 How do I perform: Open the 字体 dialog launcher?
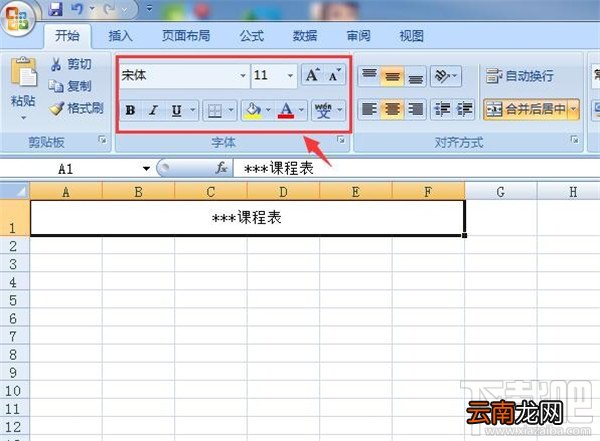pyautogui.click(x=341, y=140)
